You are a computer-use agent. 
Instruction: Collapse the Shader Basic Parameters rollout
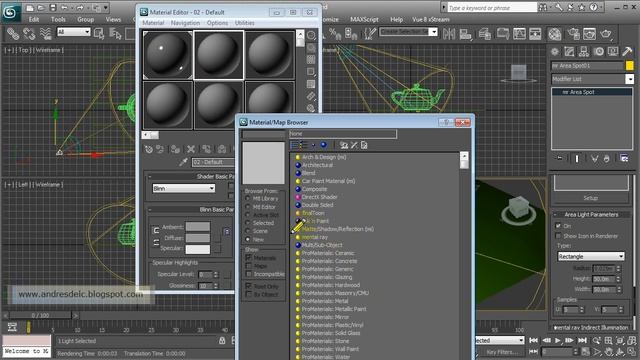click(x=192, y=176)
